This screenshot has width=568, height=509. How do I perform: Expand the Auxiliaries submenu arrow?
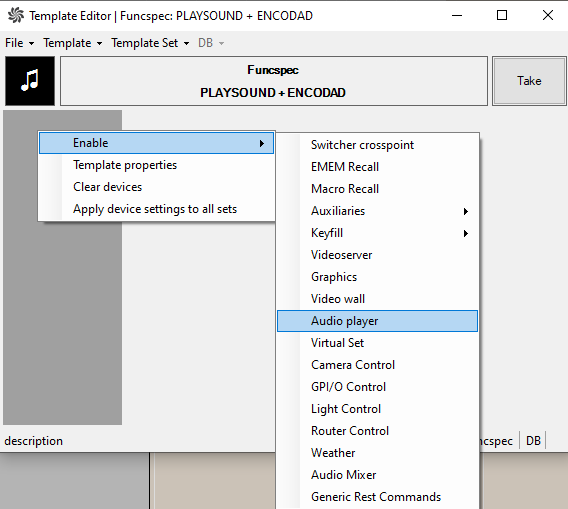[x=466, y=211]
